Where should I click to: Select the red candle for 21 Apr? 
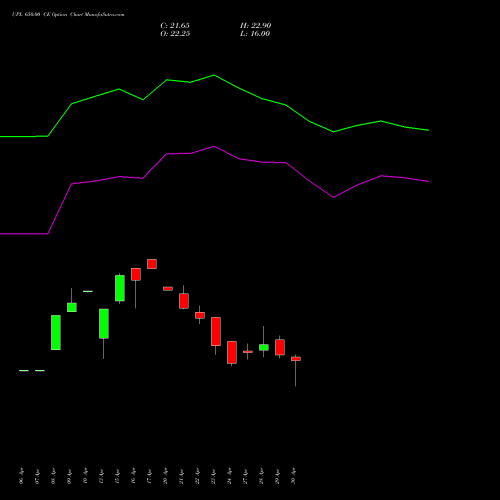click(184, 301)
